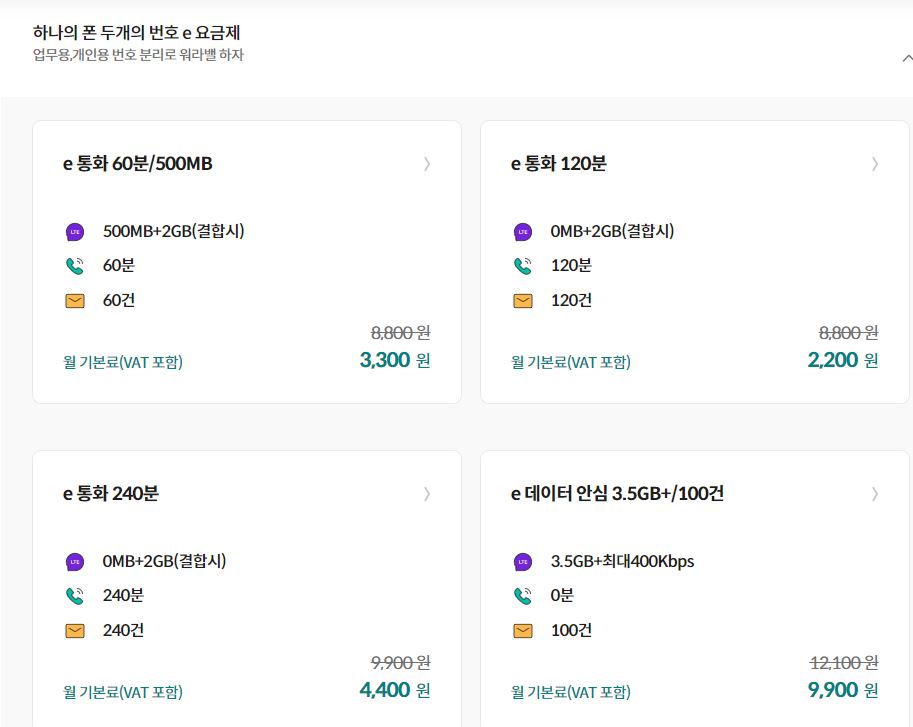
Task: Select the phone icon showing 120분
Action: point(522,265)
